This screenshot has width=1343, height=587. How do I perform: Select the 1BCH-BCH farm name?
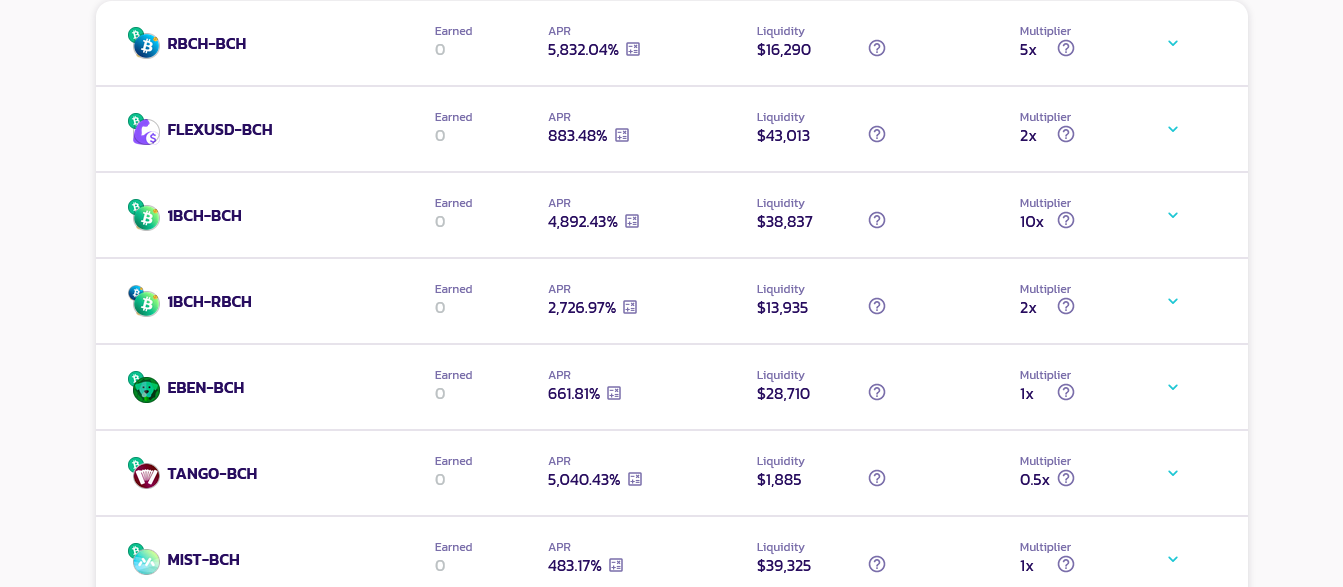(x=205, y=215)
